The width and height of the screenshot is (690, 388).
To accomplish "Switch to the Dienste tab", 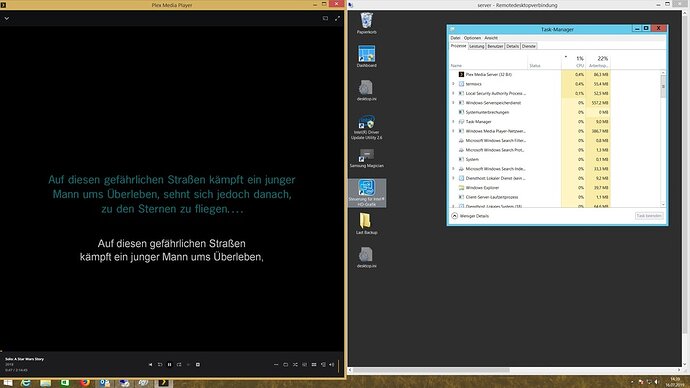I will [529, 46].
